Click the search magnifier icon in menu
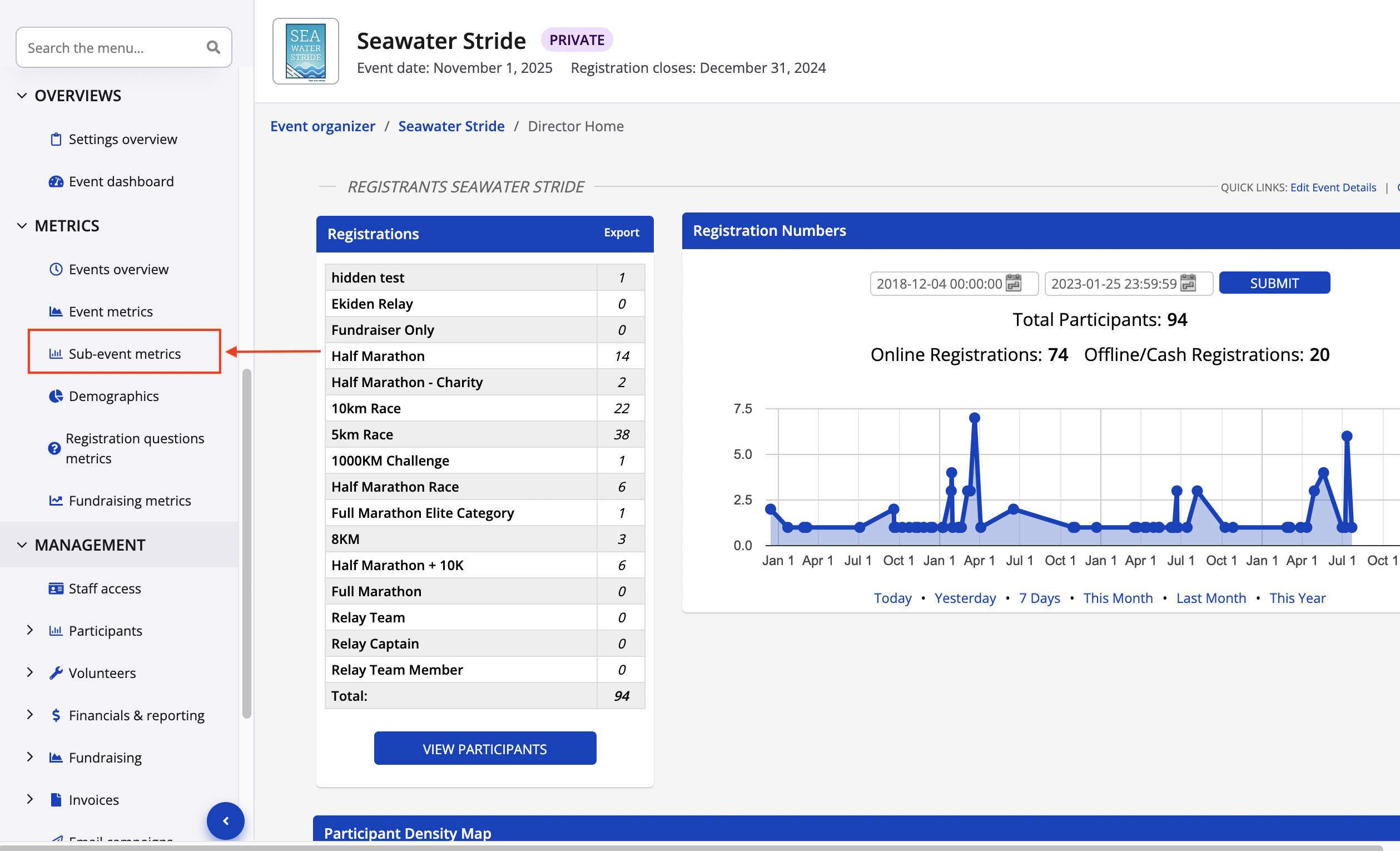Screen dimensions: 1400x851 click(213, 47)
